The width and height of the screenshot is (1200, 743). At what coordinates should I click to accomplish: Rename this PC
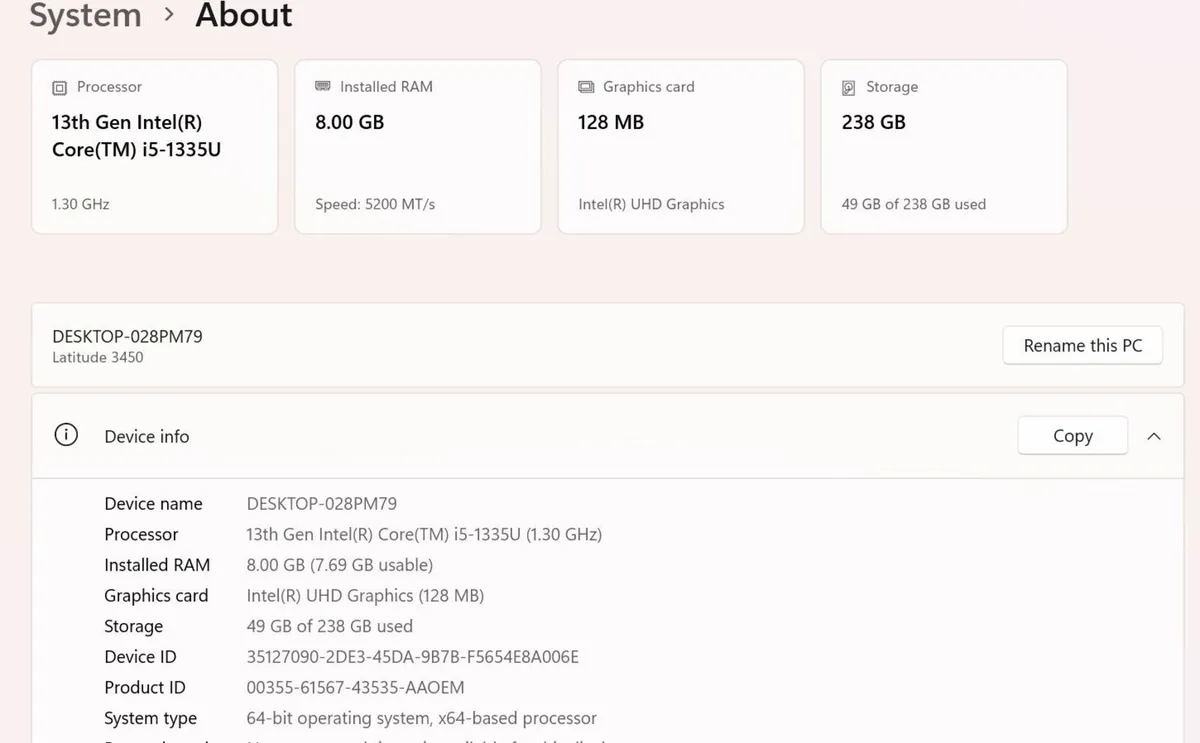(1082, 345)
